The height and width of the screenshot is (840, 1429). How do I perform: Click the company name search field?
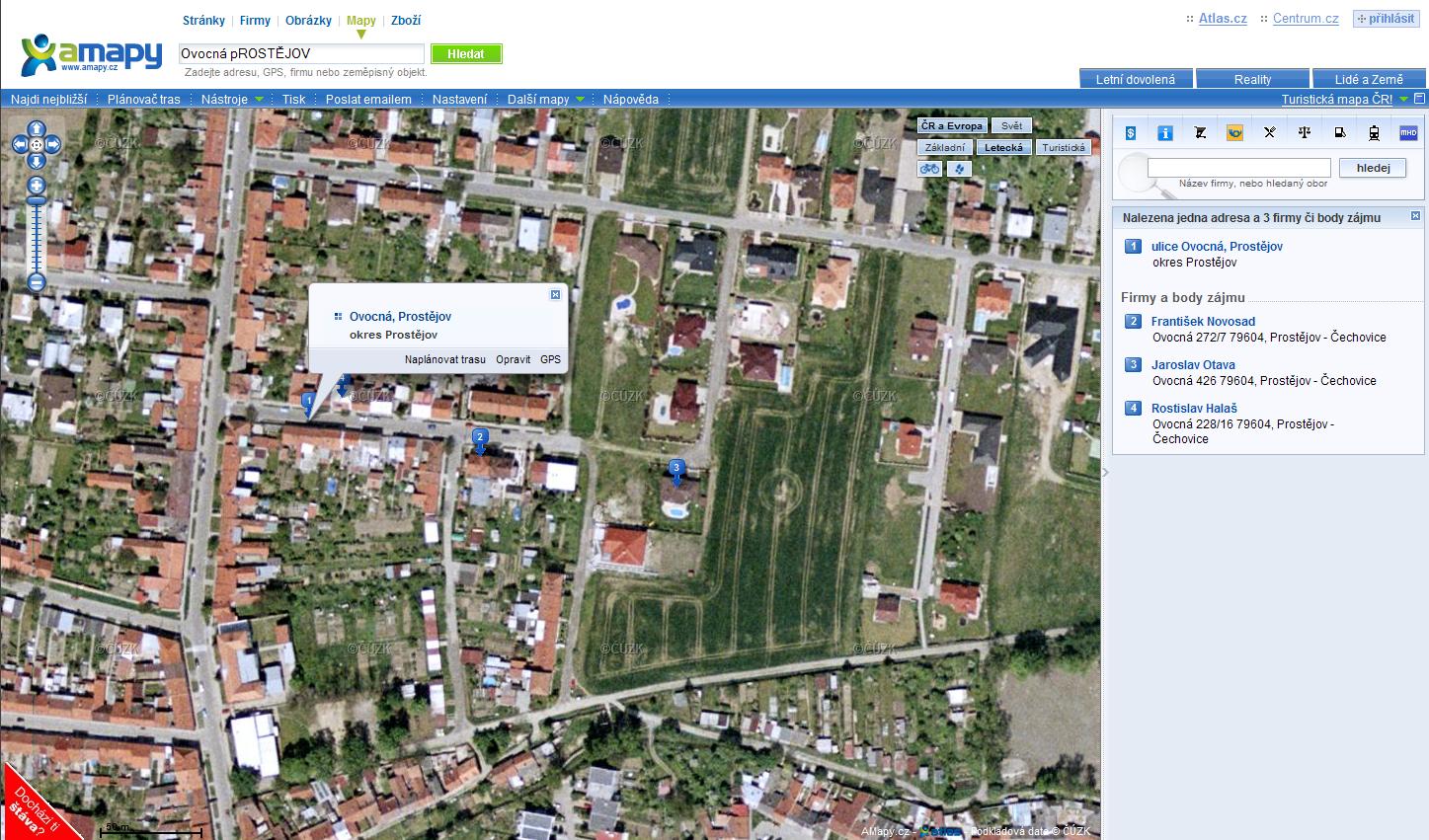coord(1239,168)
